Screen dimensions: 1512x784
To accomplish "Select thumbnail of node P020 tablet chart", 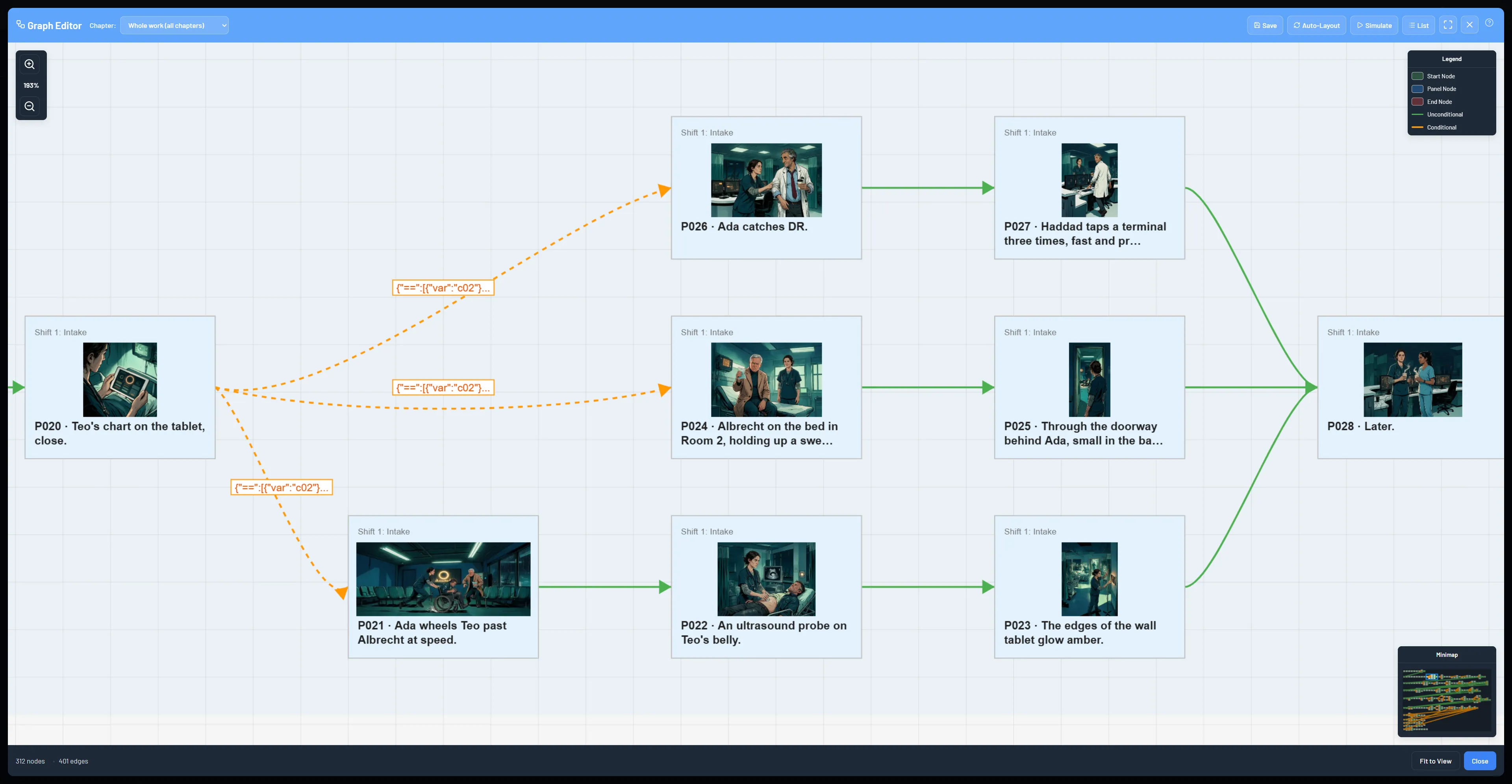I will [120, 380].
